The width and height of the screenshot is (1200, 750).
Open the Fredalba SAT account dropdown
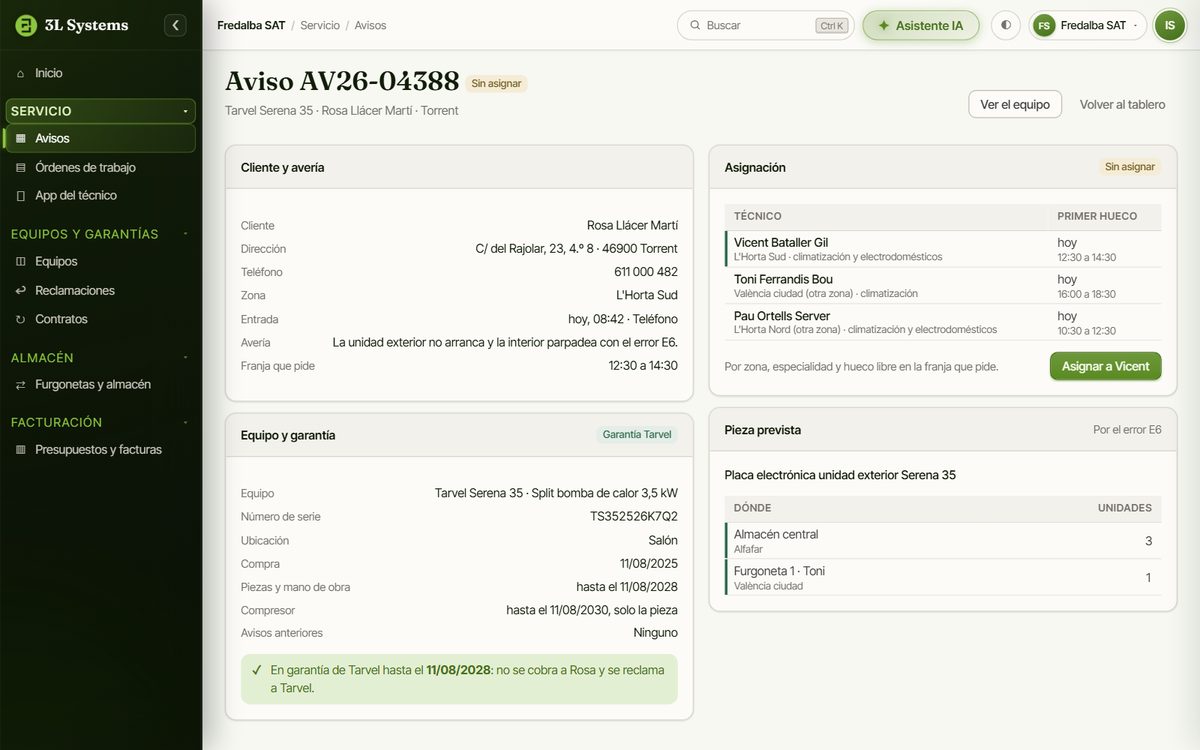pyautogui.click(x=1088, y=26)
